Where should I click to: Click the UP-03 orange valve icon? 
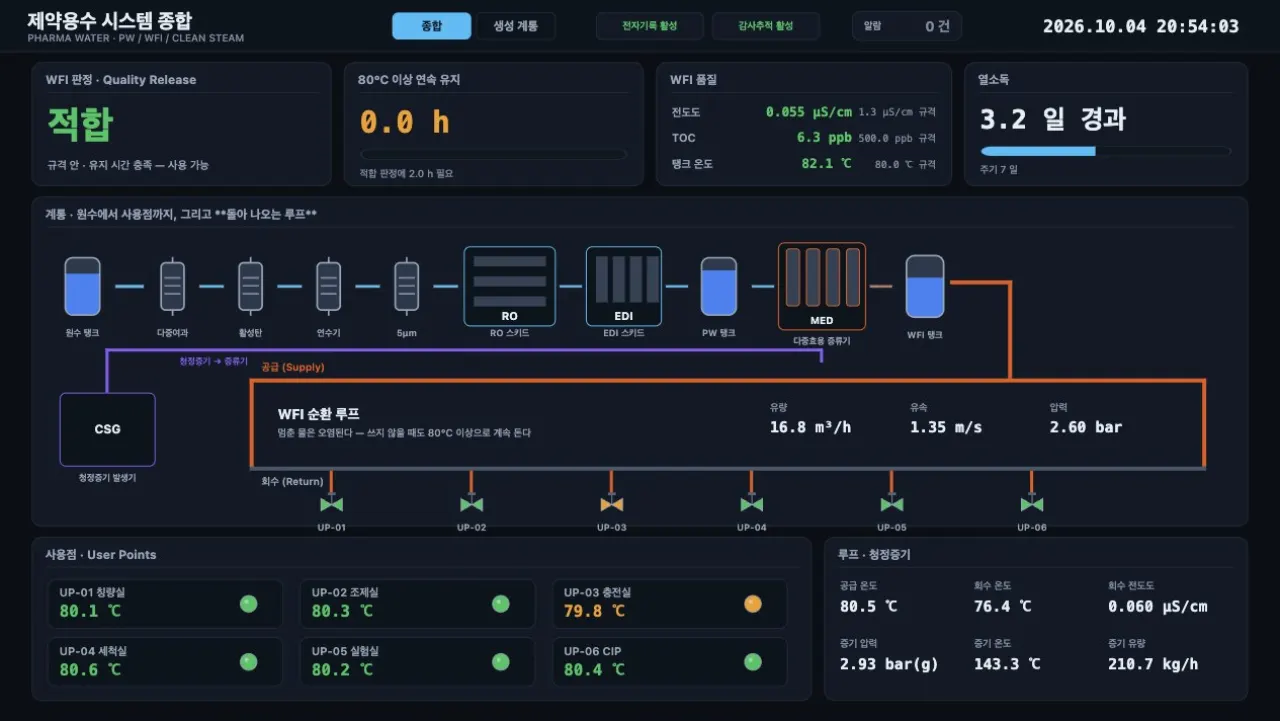(612, 505)
